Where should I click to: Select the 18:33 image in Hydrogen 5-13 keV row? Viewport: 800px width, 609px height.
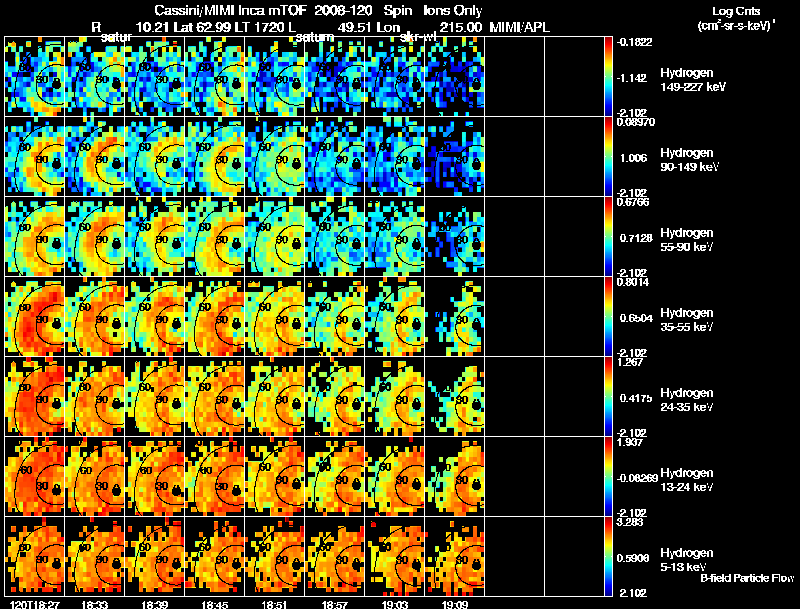pyautogui.click(x=95, y=557)
